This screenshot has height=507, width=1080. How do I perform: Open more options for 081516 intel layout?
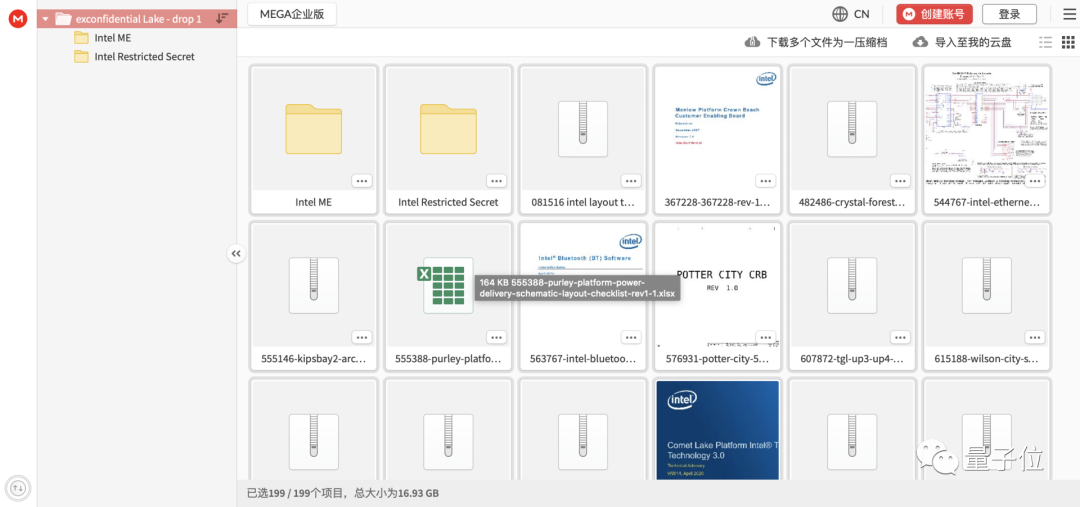coord(631,180)
